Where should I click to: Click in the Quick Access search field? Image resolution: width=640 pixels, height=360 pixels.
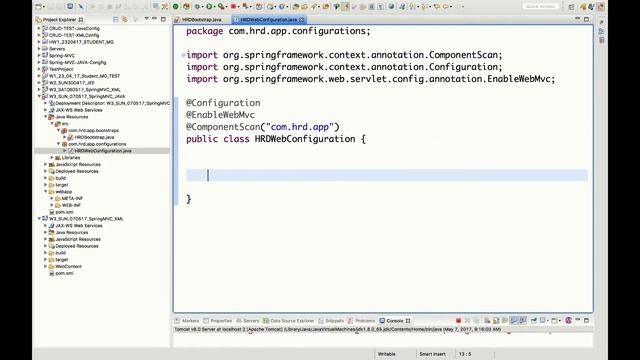(x=540, y=7)
